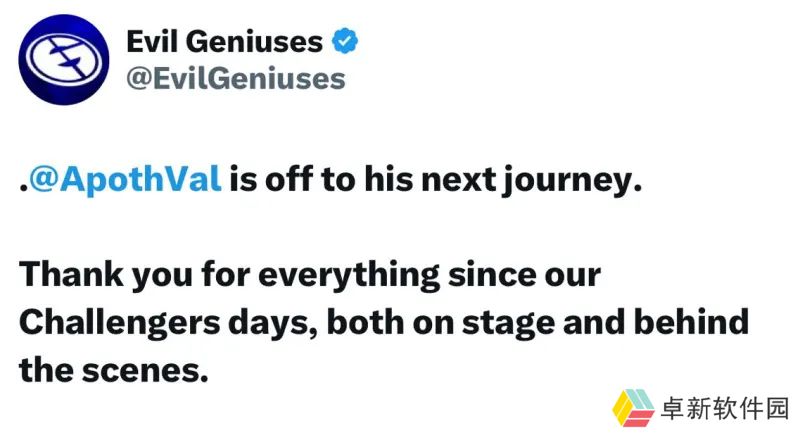Click the word 'Challengers' in tweet
Screen dimensions: 800x433
[x=120, y=323]
